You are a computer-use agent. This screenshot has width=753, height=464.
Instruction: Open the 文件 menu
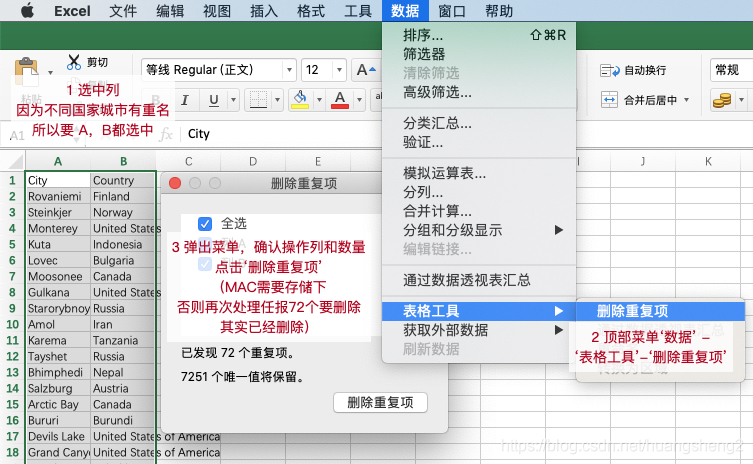[123, 11]
